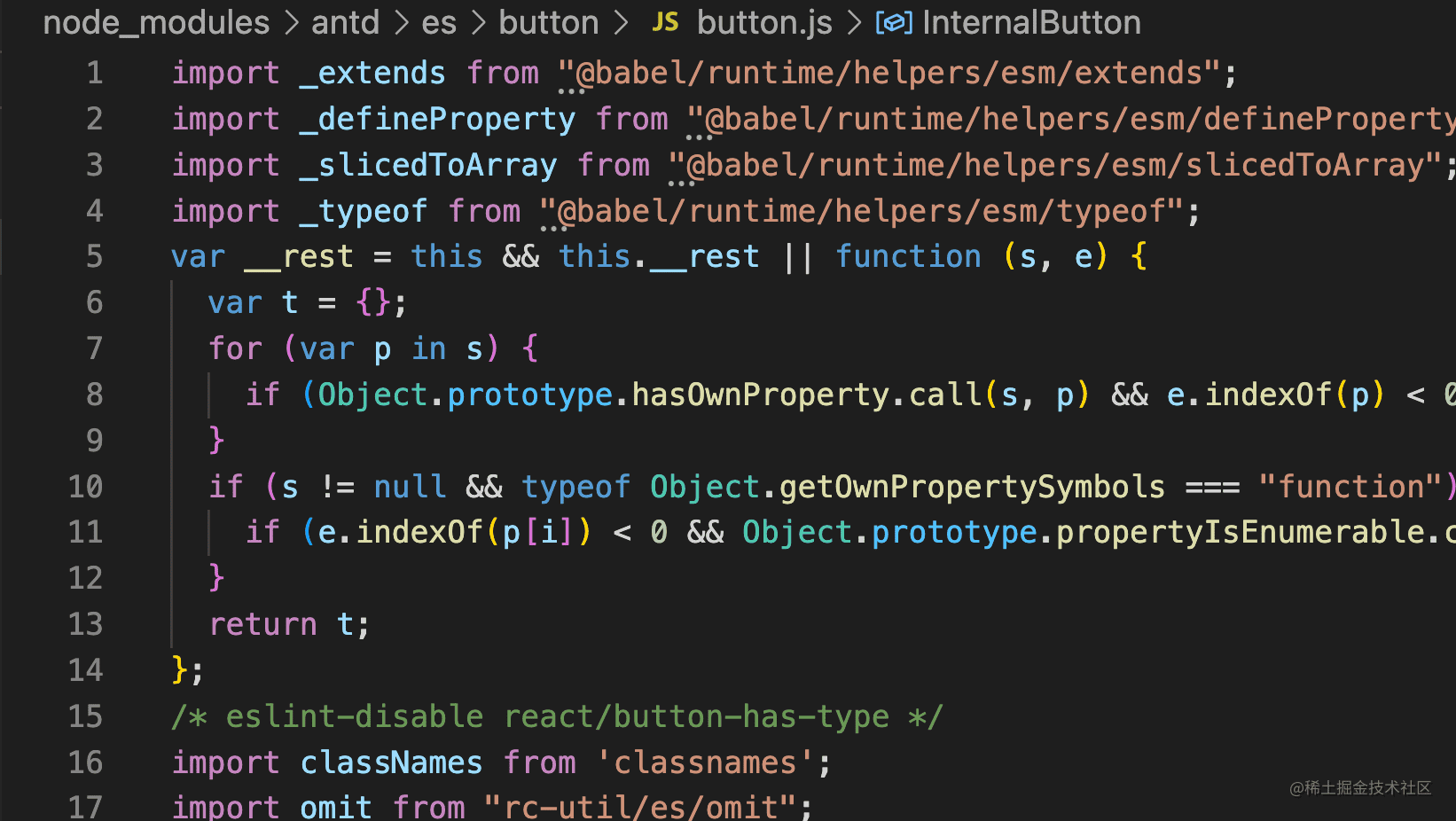This screenshot has width=1456, height=821.
Task: Click 'for' keyword on line 7
Action: pos(235,348)
